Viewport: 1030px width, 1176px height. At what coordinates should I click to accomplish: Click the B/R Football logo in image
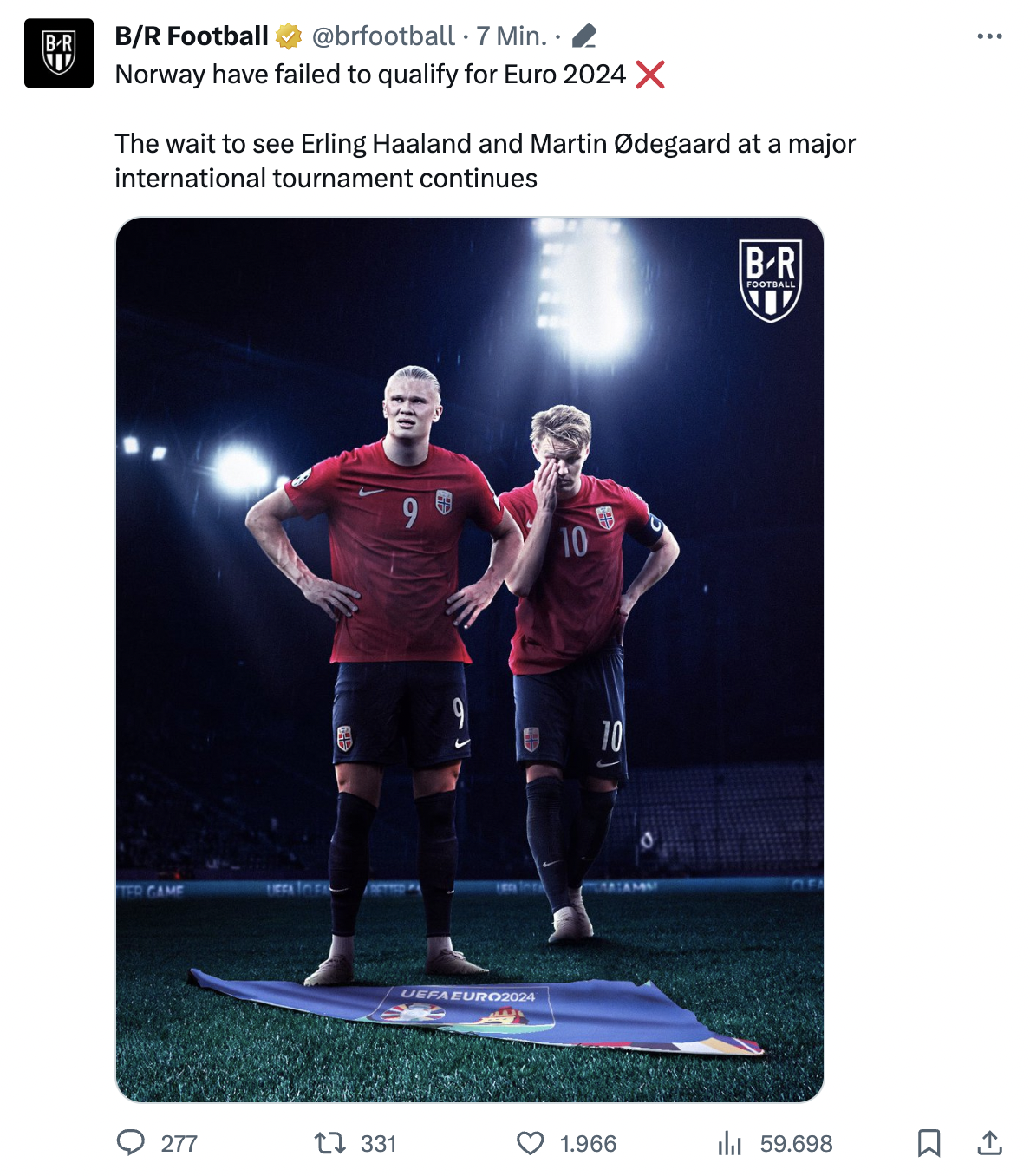click(770, 281)
